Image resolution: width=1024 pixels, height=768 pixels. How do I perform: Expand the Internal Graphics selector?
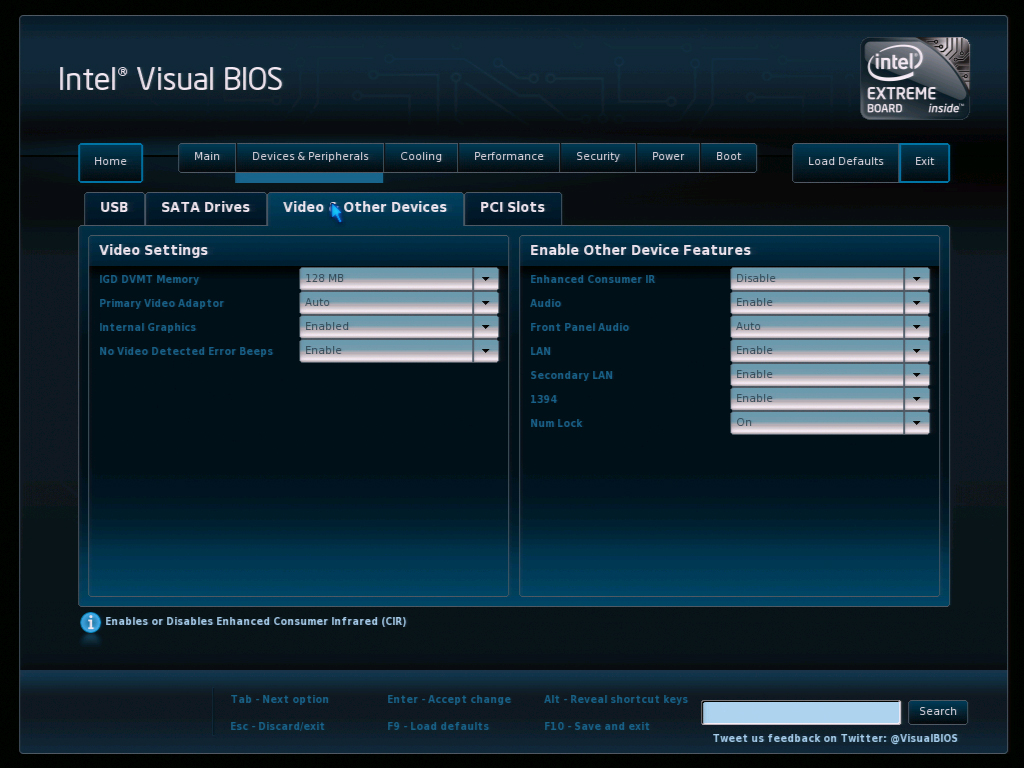(485, 326)
